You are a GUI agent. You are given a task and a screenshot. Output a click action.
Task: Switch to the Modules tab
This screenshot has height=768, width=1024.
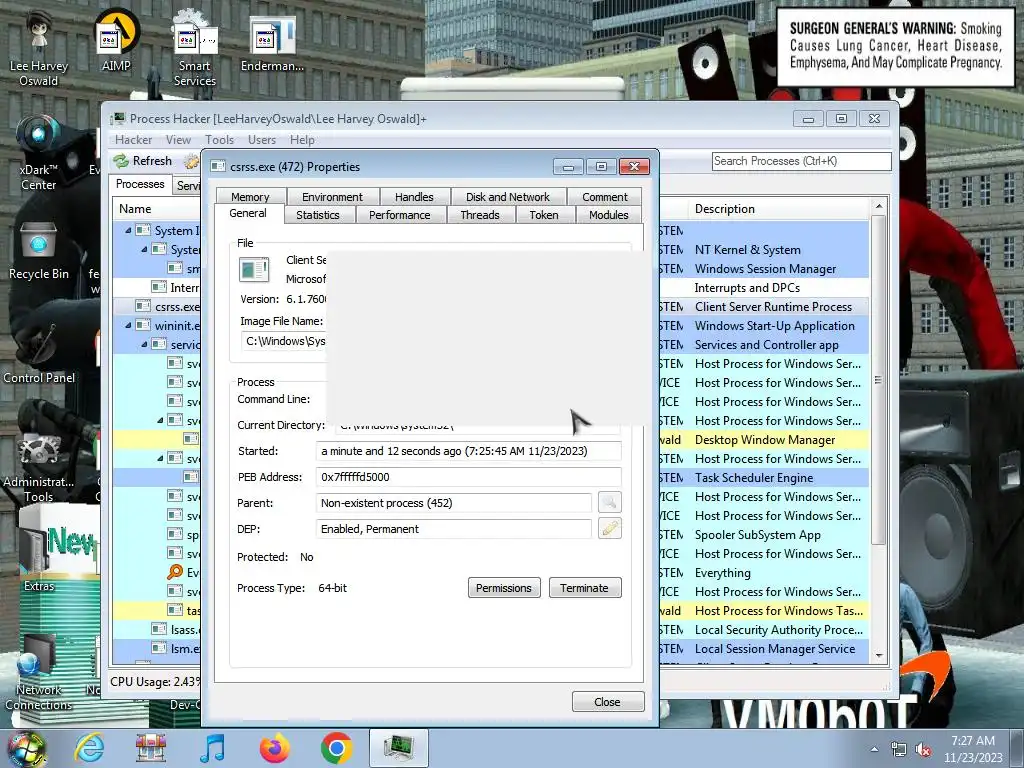pyautogui.click(x=609, y=215)
